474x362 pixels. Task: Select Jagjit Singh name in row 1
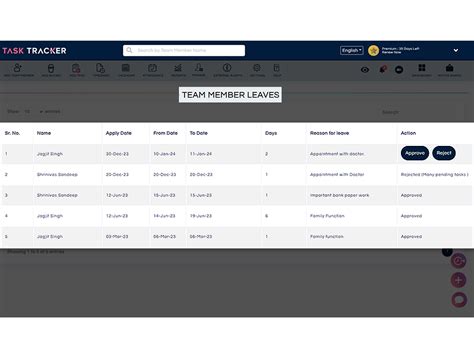point(50,154)
